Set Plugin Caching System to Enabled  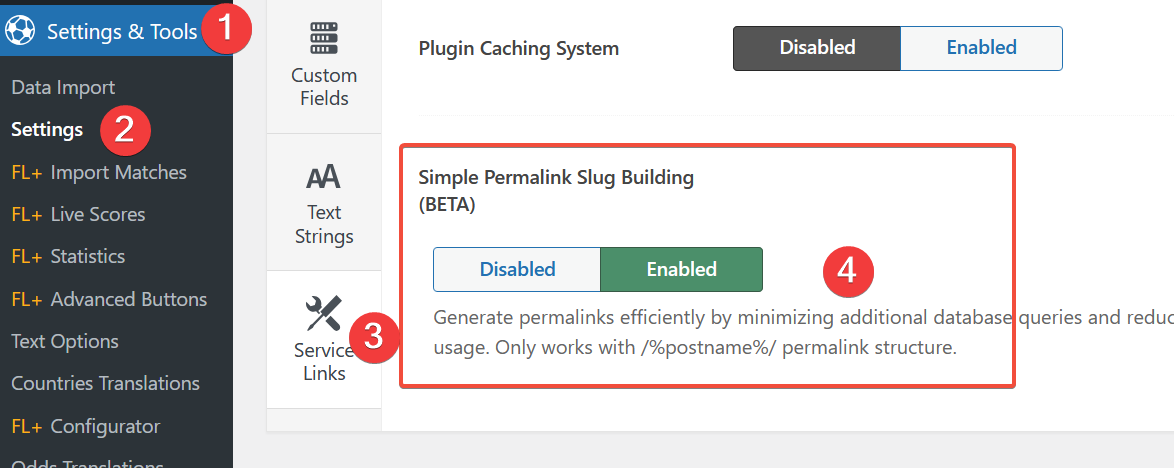(981, 49)
